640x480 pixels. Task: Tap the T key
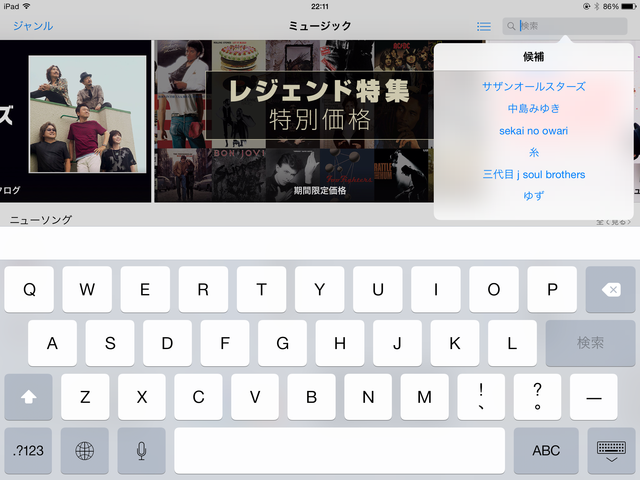point(261,289)
